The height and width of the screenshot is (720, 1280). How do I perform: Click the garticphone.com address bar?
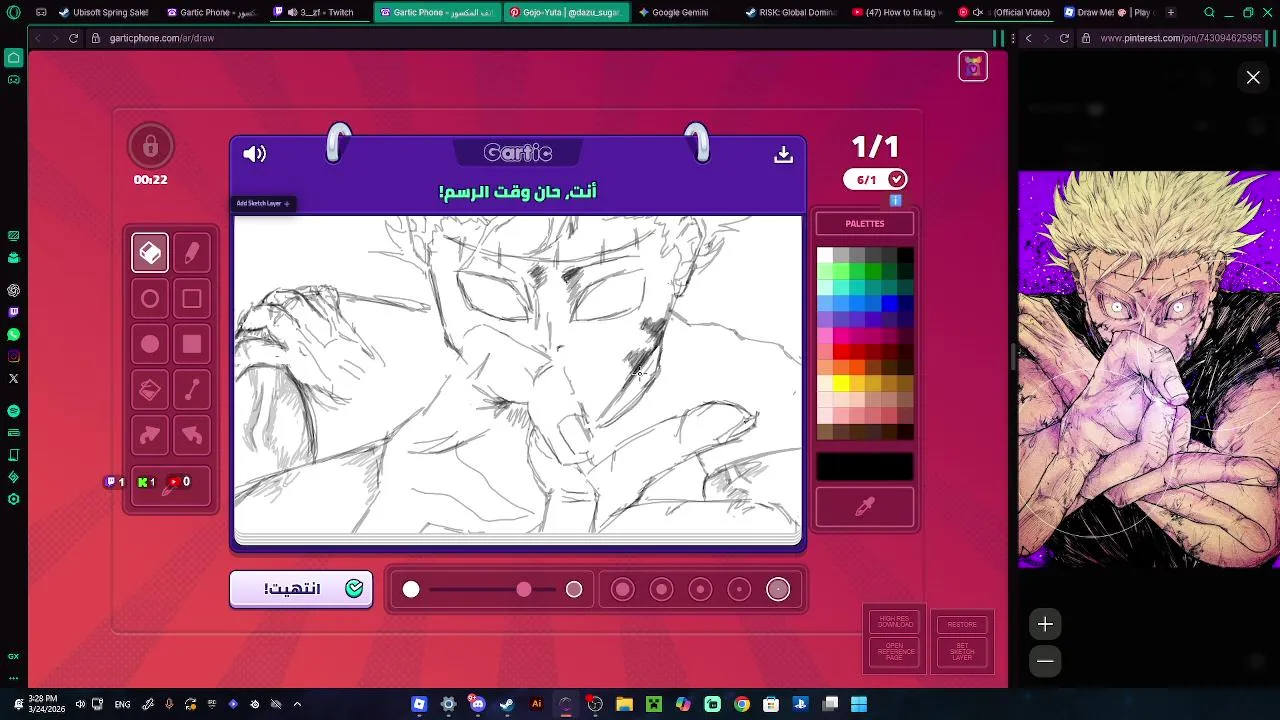540,38
